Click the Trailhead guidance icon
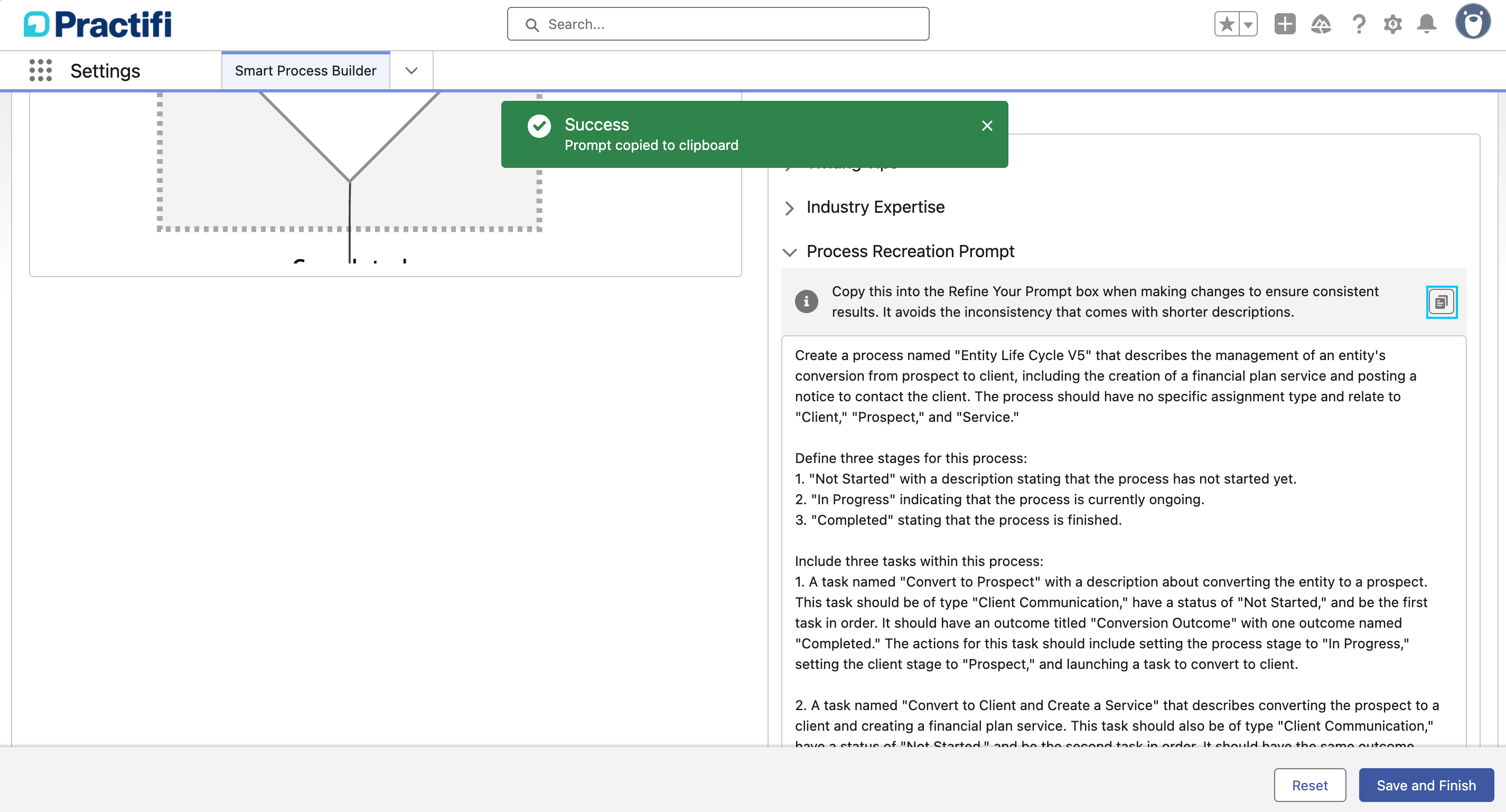1506x812 pixels. (x=1321, y=24)
